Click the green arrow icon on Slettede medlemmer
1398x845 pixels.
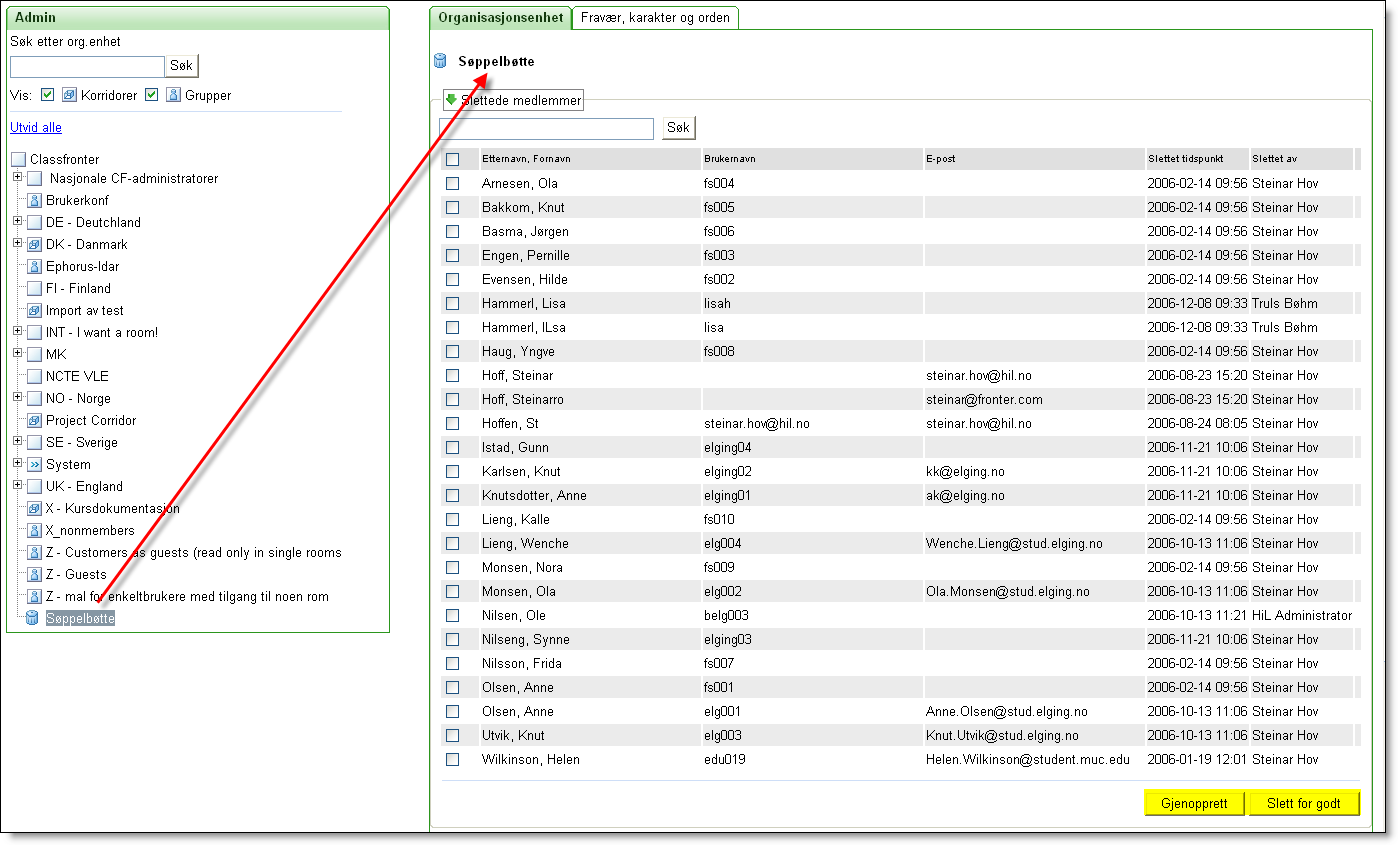(451, 100)
